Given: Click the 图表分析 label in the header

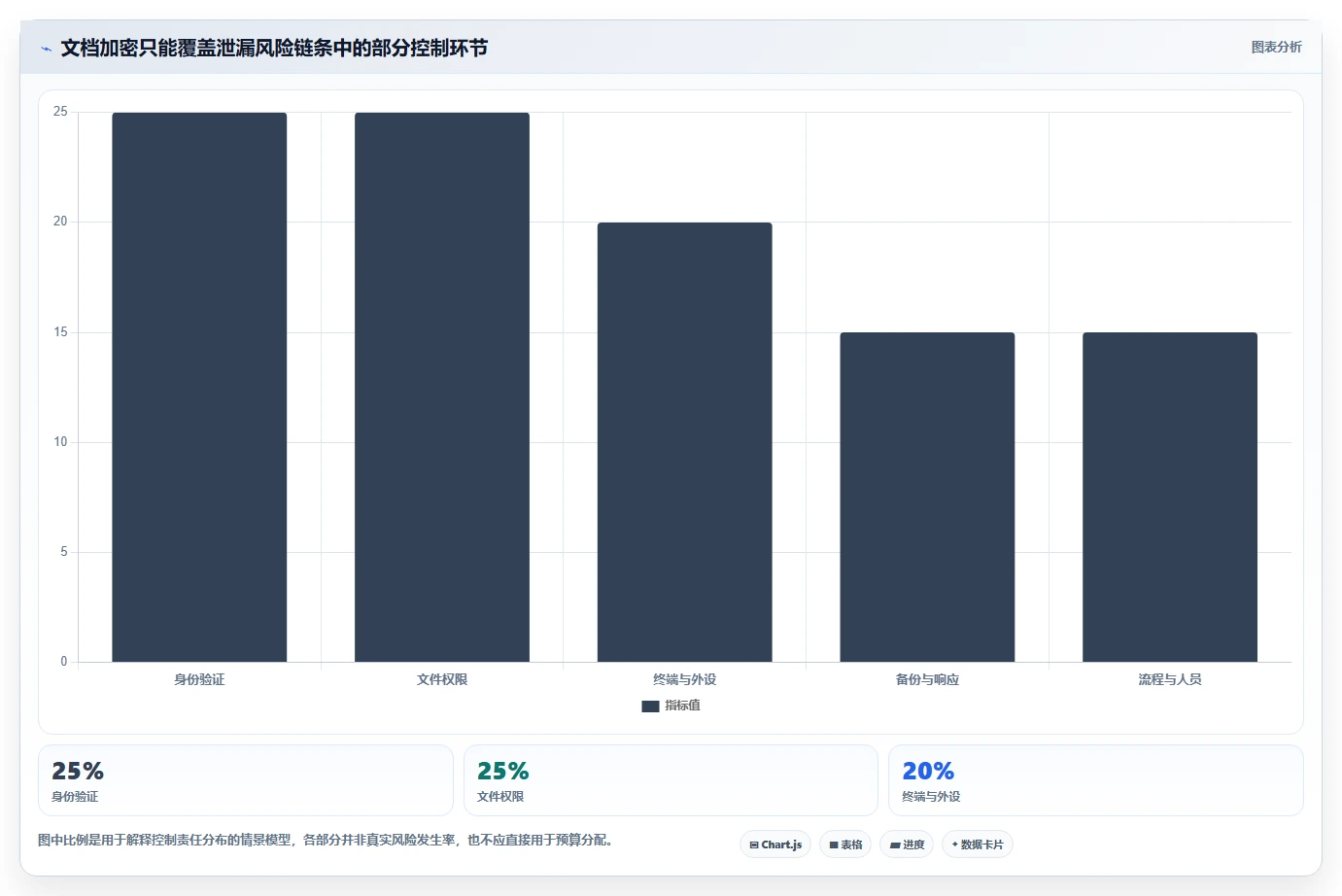Looking at the screenshot, I should (1276, 47).
